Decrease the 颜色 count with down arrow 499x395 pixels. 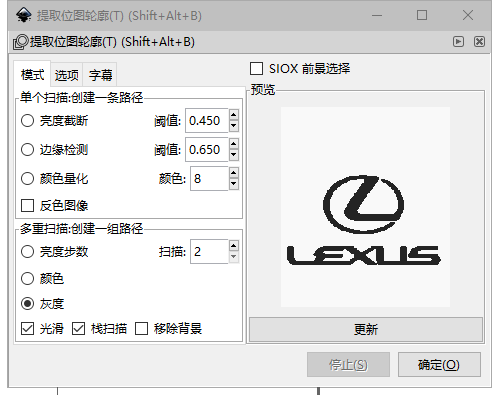click(234, 184)
